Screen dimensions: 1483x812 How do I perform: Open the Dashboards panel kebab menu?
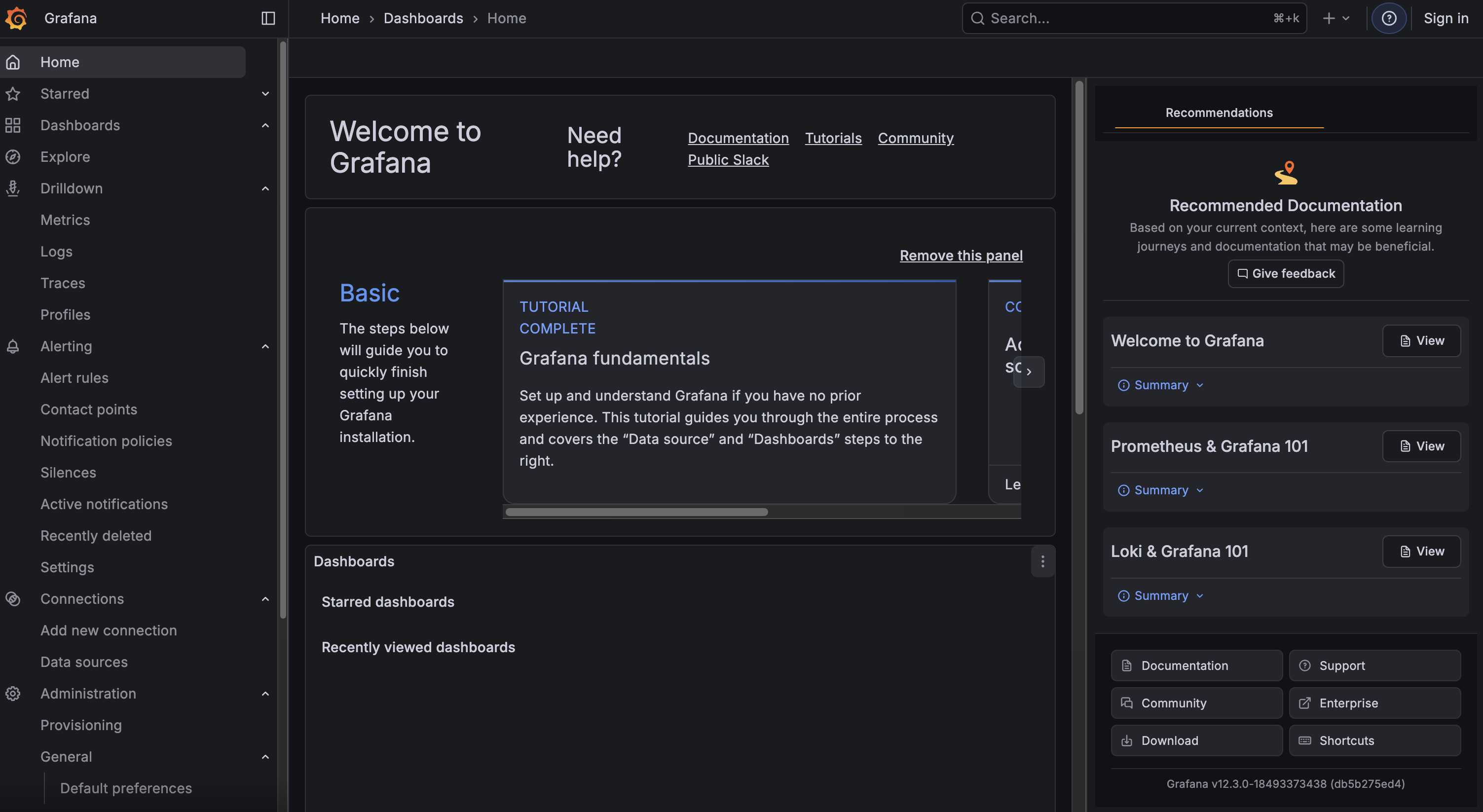[x=1042, y=561]
